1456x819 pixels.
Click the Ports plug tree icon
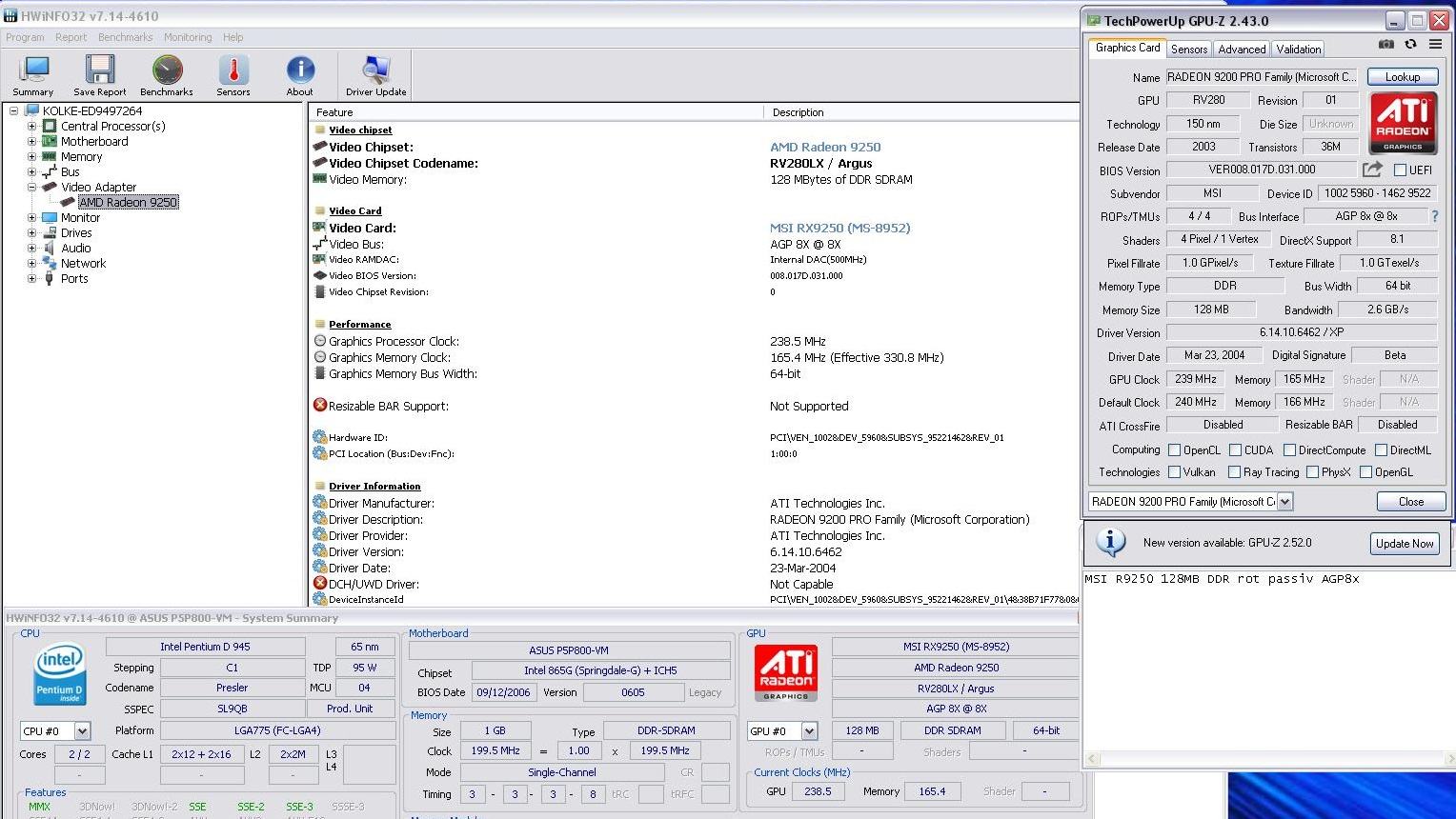point(50,278)
